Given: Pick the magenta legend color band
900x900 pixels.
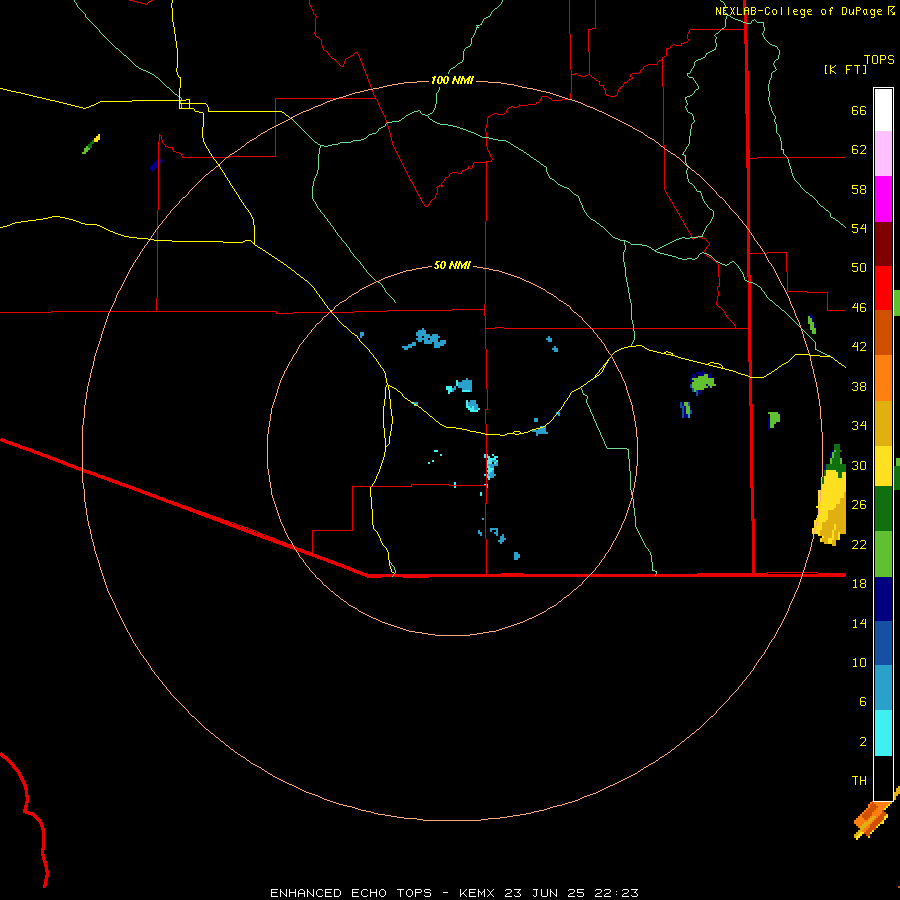Looking at the screenshot, I should point(883,199).
